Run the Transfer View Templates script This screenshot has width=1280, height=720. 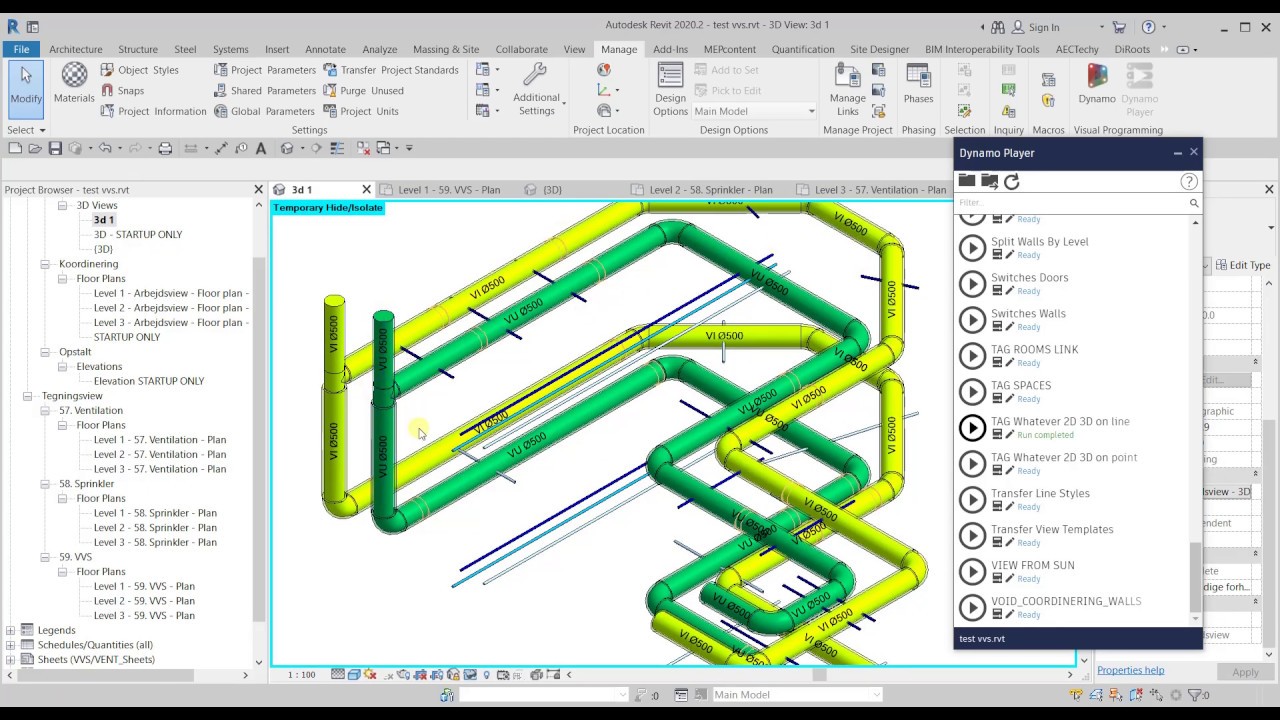(972, 536)
